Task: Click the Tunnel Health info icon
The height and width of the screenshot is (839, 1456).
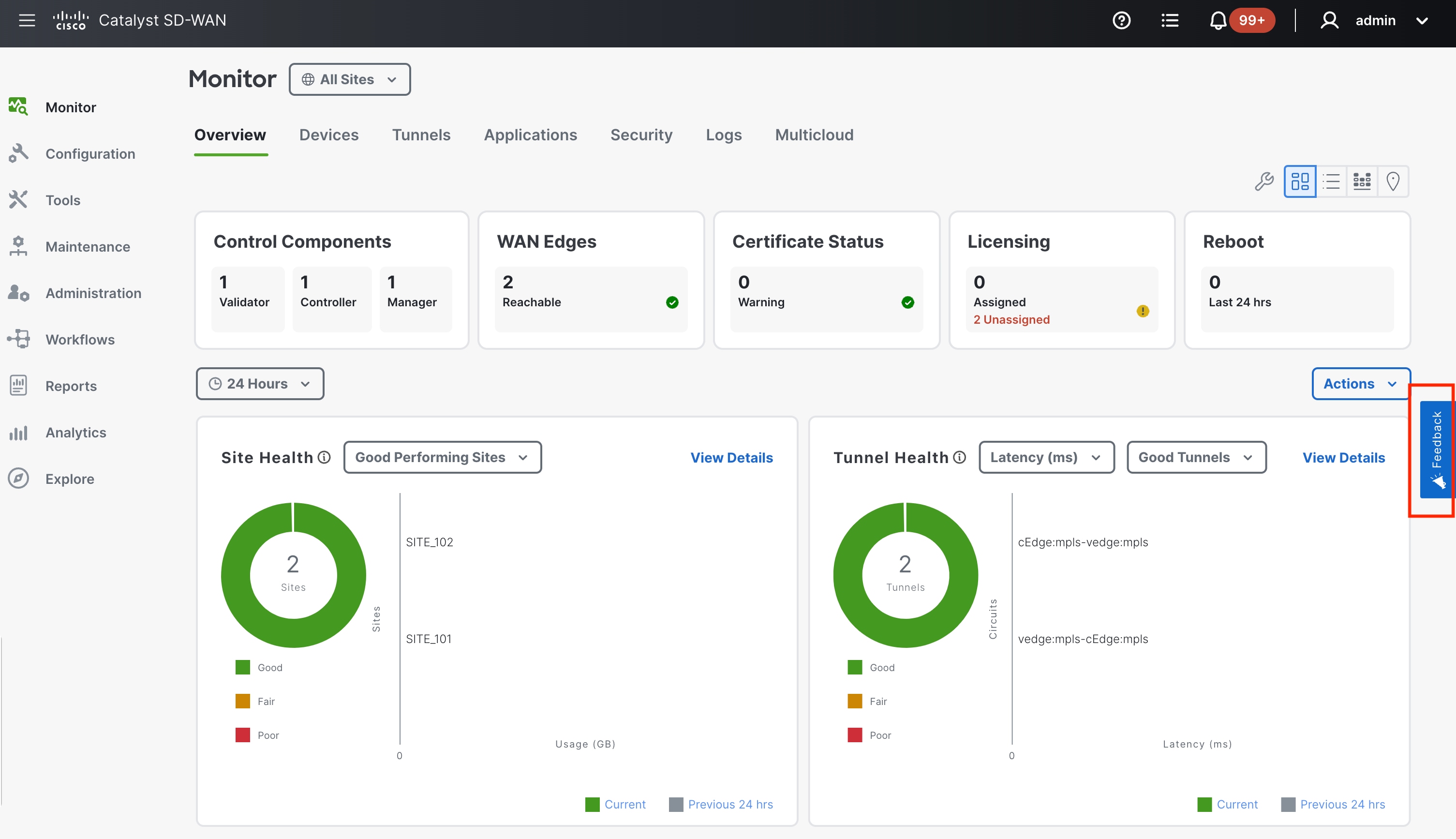Action: point(959,457)
